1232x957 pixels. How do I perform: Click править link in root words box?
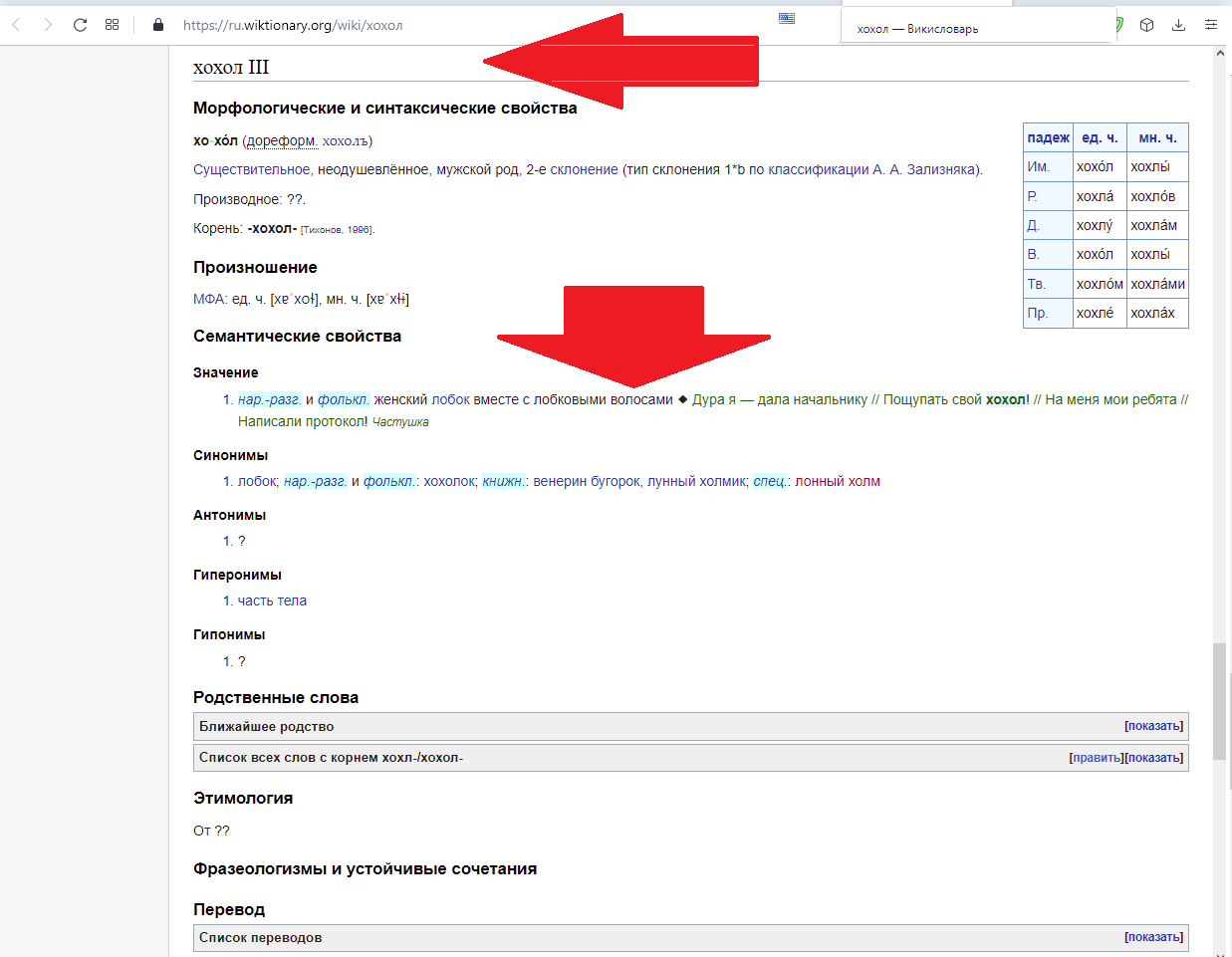pyautogui.click(x=1097, y=758)
